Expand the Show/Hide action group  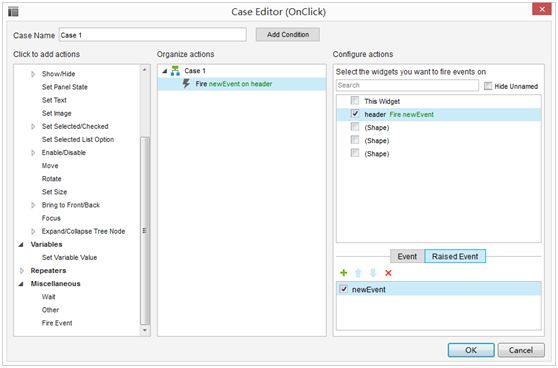point(33,74)
